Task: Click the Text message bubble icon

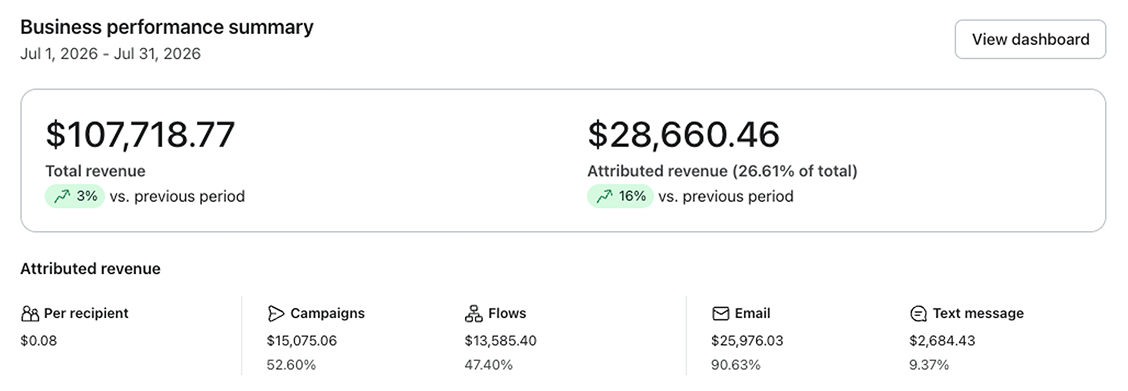Action: [918, 314]
